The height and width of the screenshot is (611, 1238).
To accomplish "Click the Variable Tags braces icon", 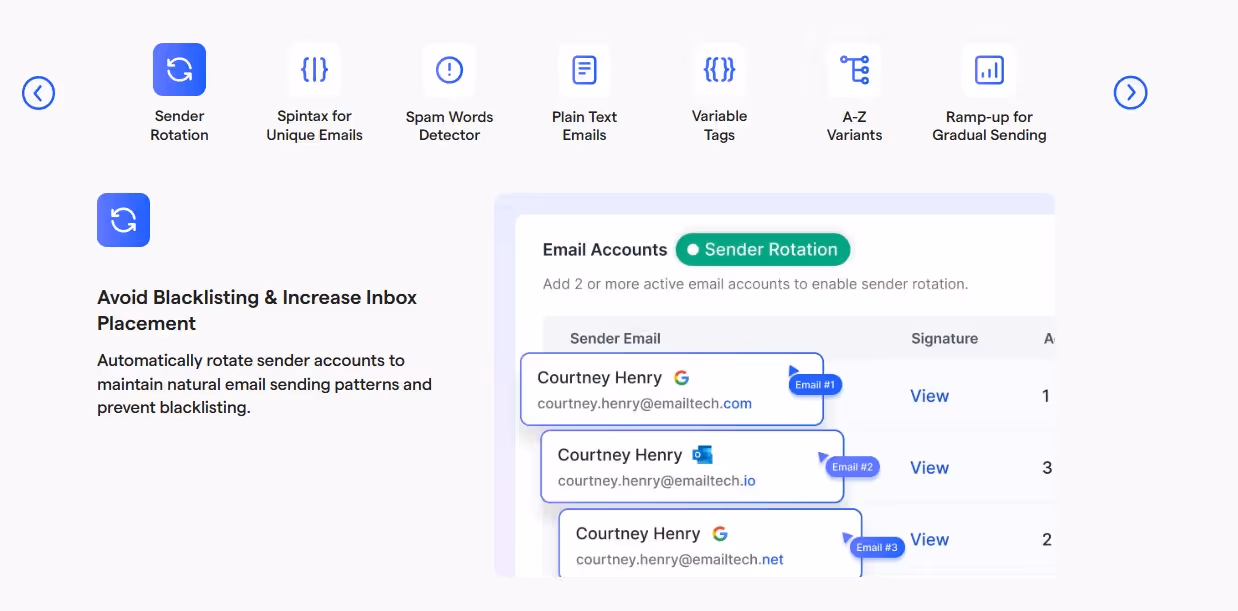I will pyautogui.click(x=719, y=69).
